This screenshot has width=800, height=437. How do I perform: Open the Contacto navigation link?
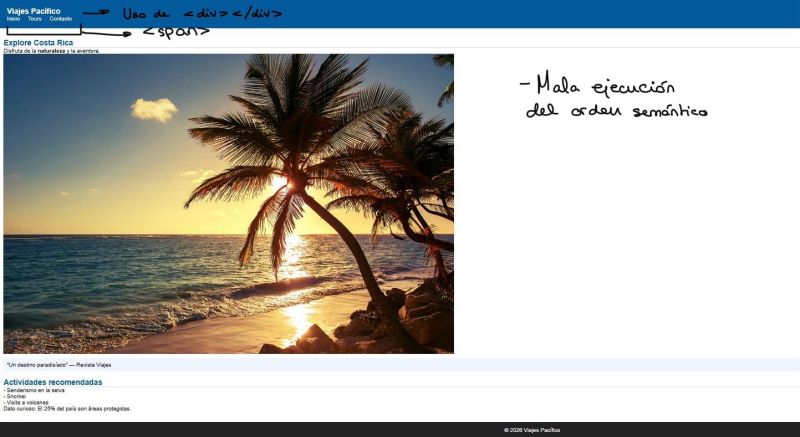tap(61, 19)
